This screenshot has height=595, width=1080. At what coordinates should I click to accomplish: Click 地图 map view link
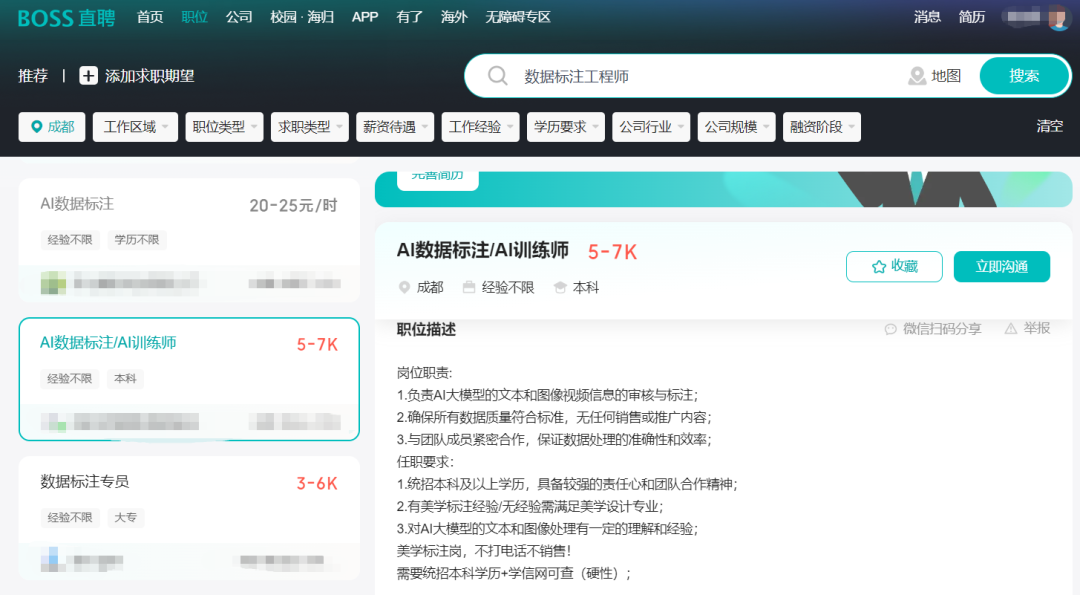pos(946,76)
